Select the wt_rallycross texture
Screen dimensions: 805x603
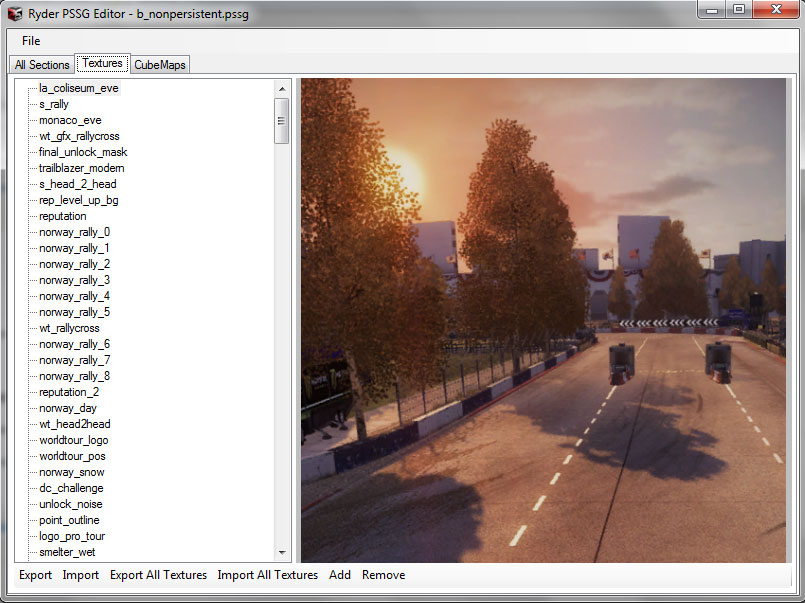coord(74,327)
